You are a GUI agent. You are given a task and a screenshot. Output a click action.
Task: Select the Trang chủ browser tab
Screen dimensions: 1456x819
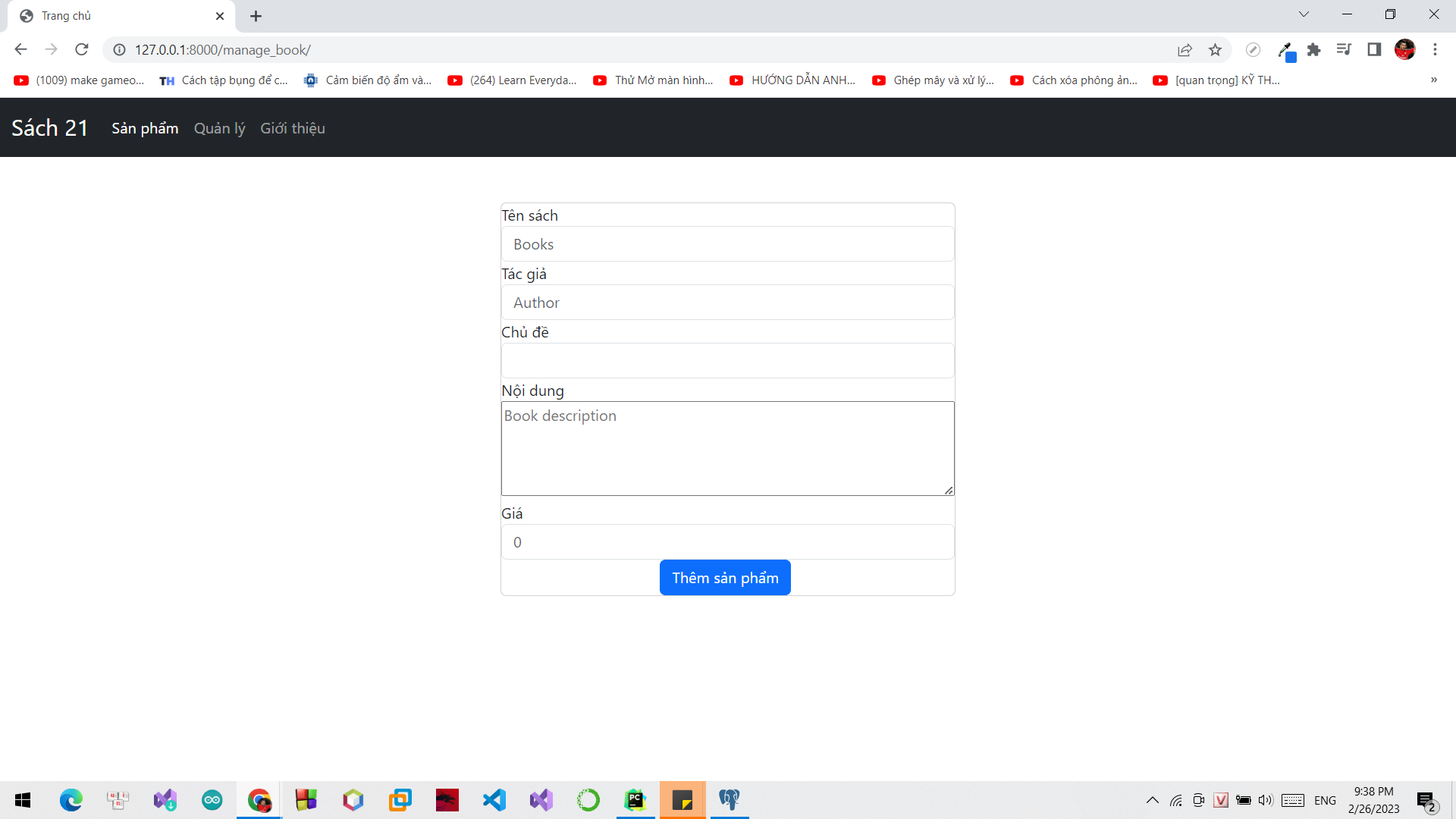point(121,16)
